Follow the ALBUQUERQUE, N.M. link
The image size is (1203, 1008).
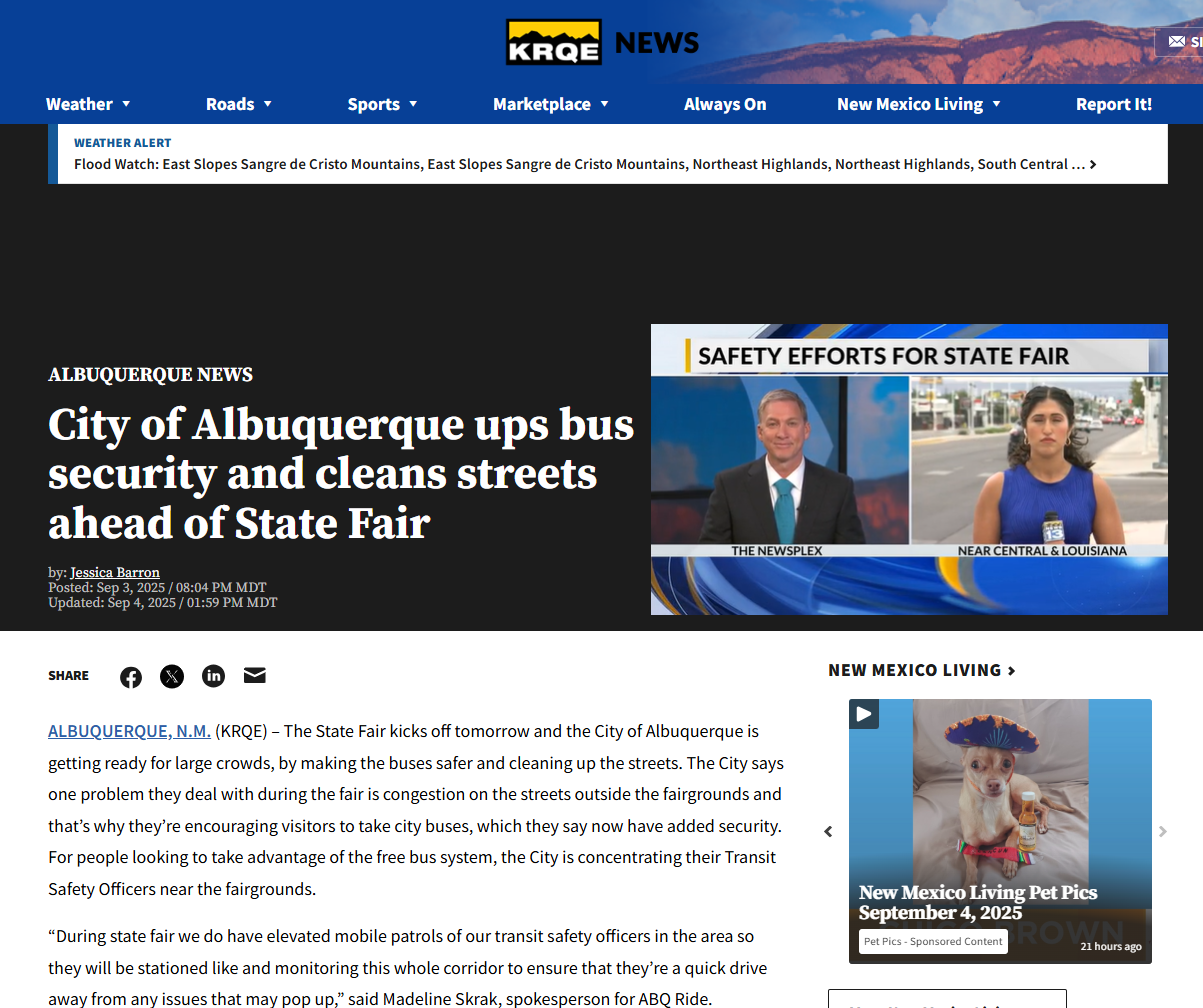click(129, 731)
